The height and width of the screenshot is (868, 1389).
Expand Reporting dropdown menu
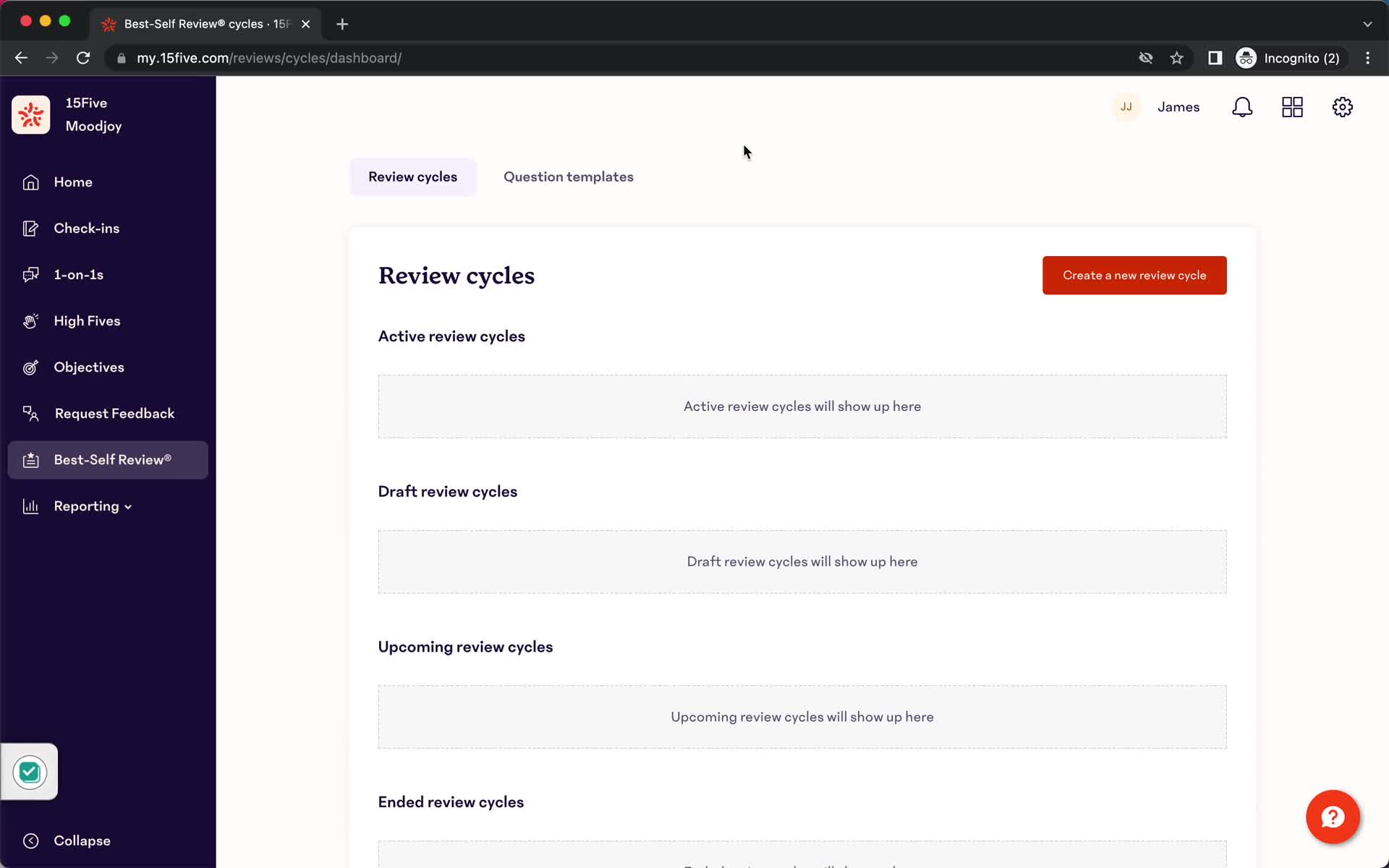click(92, 506)
